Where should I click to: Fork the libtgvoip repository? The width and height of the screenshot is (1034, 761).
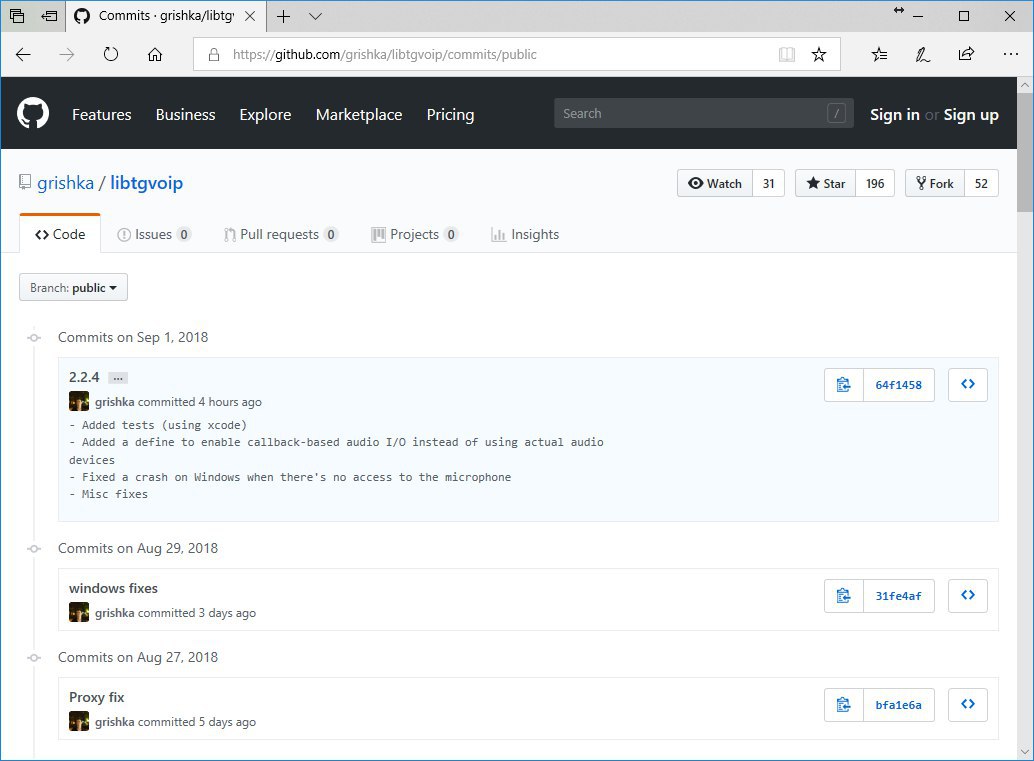tap(935, 183)
